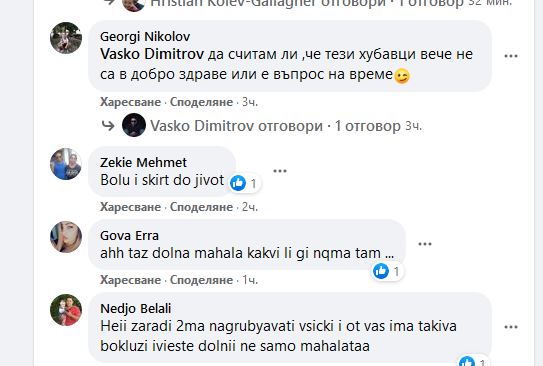Viewport: 543px width, 366px height.
Task: Click like reaction count on Zekie Mehmet's comment
Action: 245,183
